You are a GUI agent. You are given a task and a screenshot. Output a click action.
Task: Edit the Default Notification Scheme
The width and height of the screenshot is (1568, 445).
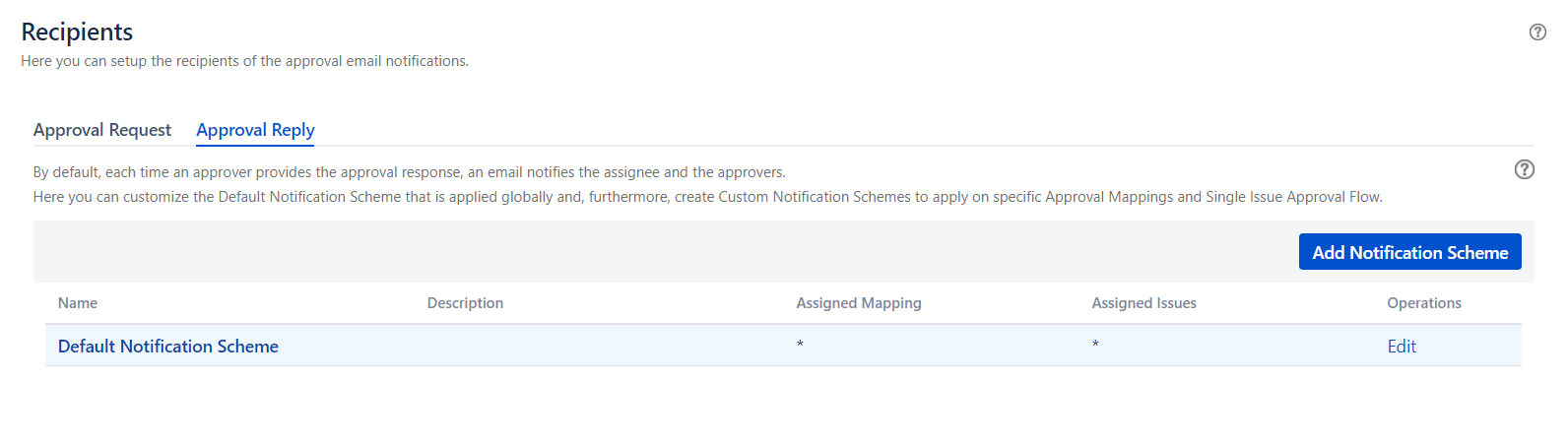click(1402, 347)
